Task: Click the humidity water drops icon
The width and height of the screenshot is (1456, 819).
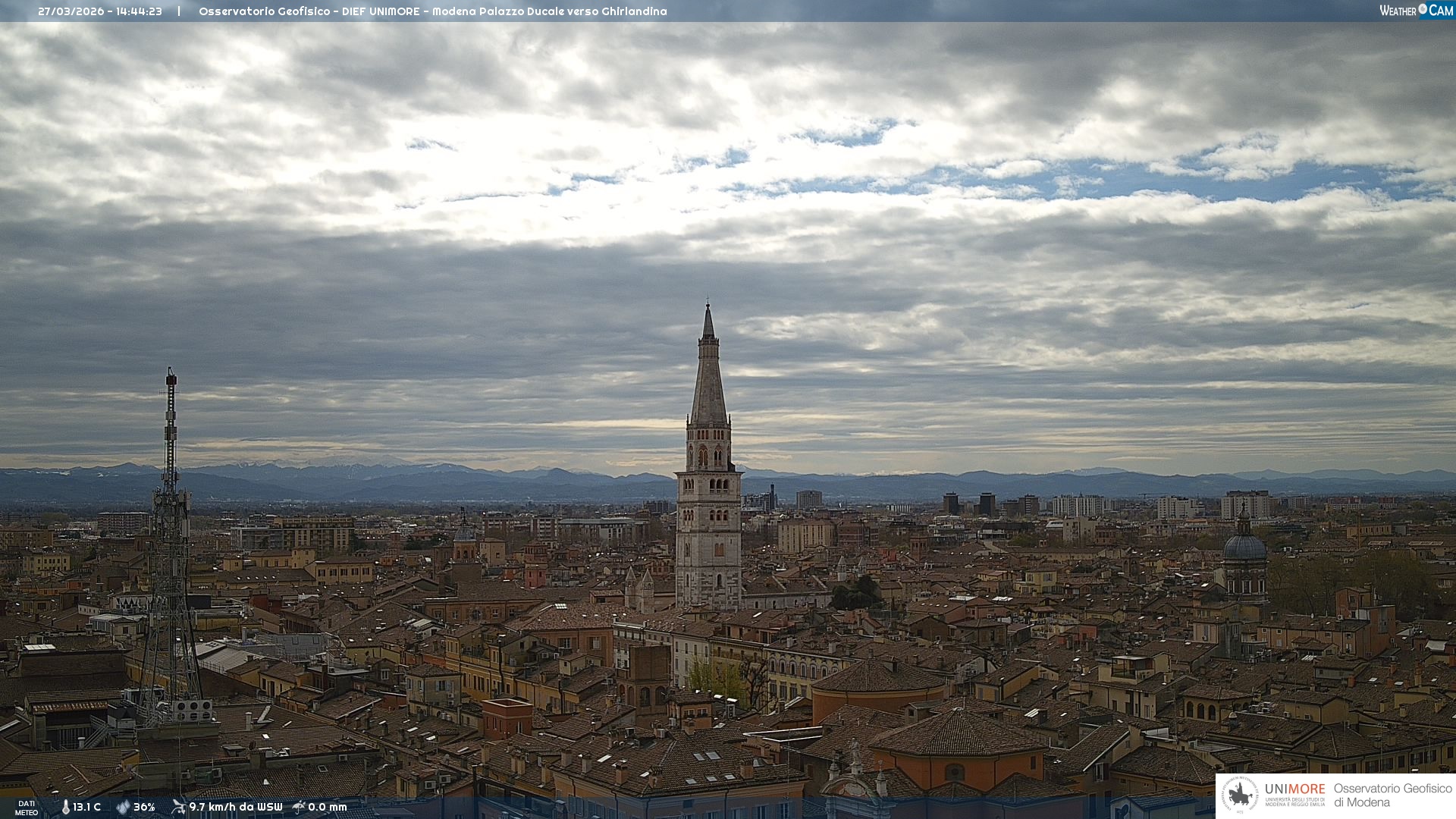Action: point(123,807)
